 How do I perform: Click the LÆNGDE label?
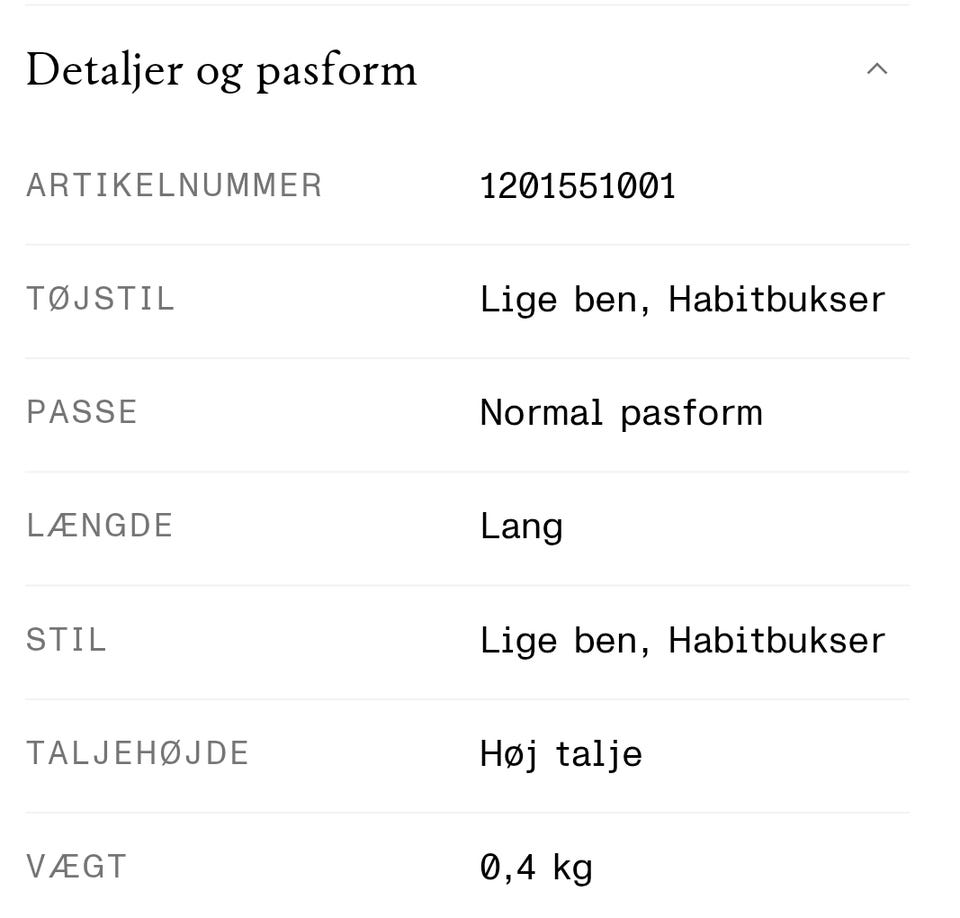click(x=100, y=526)
